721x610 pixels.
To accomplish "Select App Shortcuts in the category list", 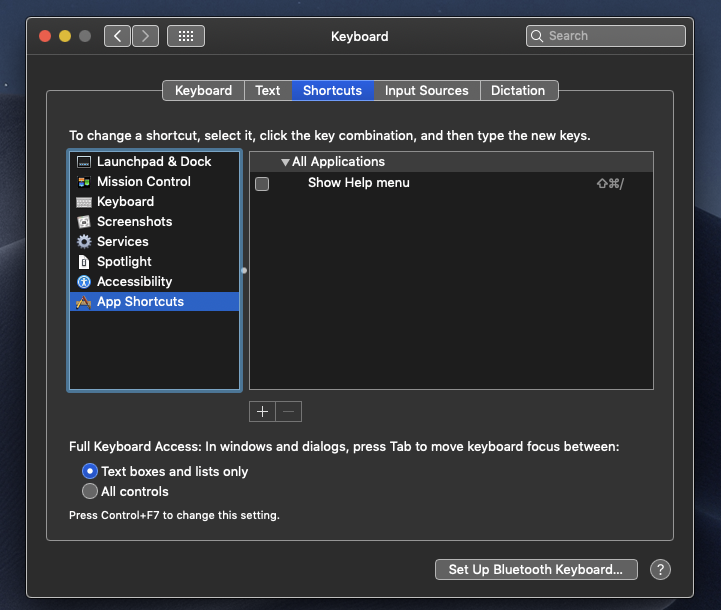I will pyautogui.click(x=154, y=302).
